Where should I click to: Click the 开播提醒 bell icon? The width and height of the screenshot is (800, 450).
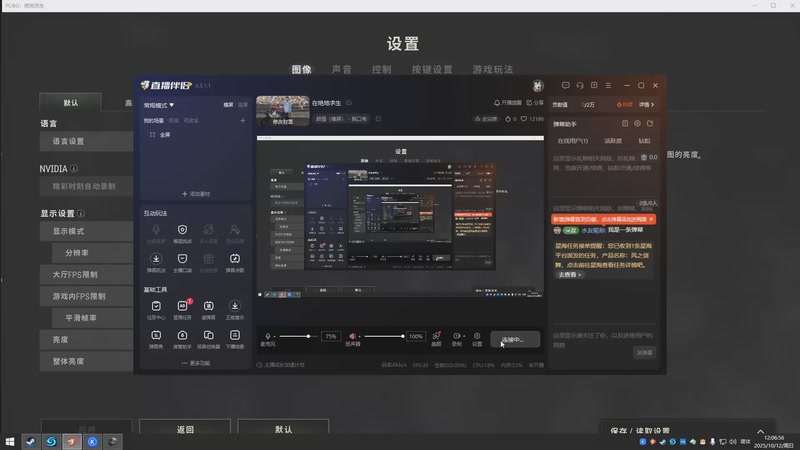click(508, 103)
